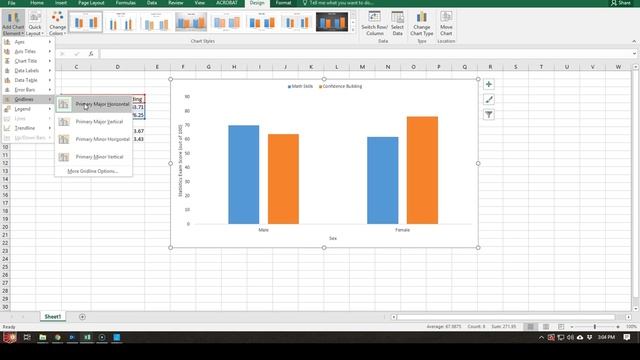This screenshot has height=360, width=640.
Task: Switch to the ACROBAT ribbon tab
Action: coord(227,3)
